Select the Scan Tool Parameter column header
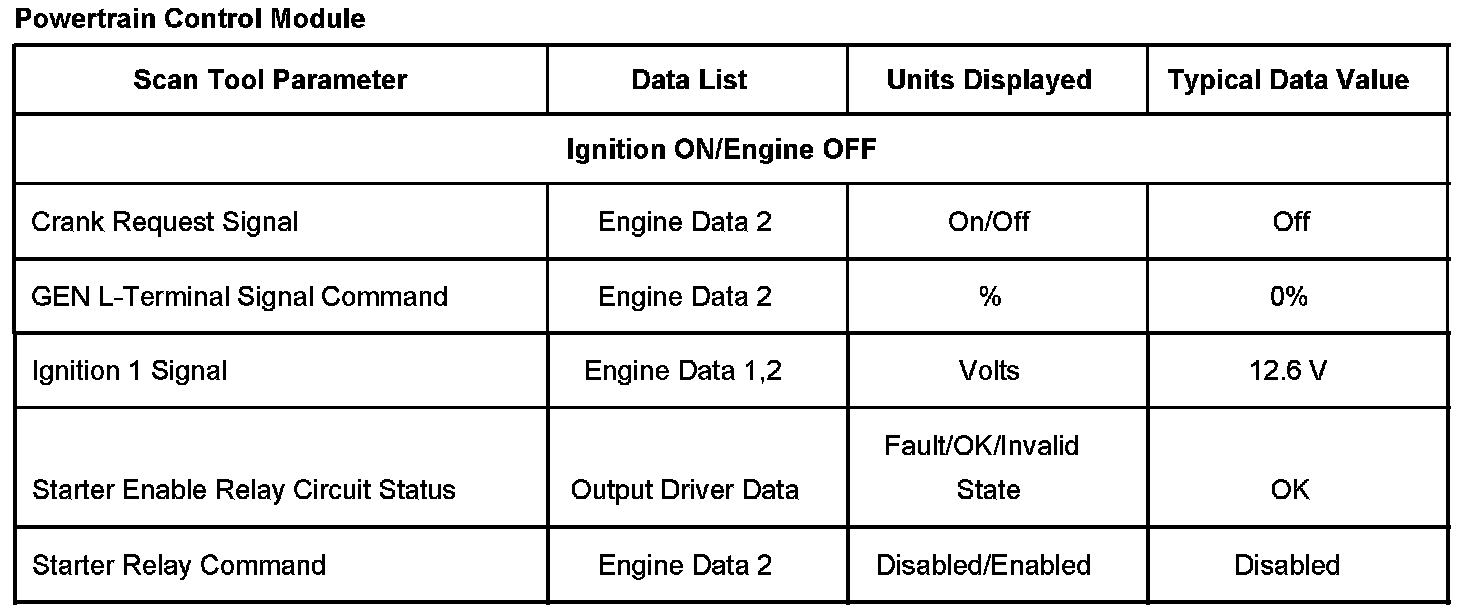 pyautogui.click(x=270, y=80)
